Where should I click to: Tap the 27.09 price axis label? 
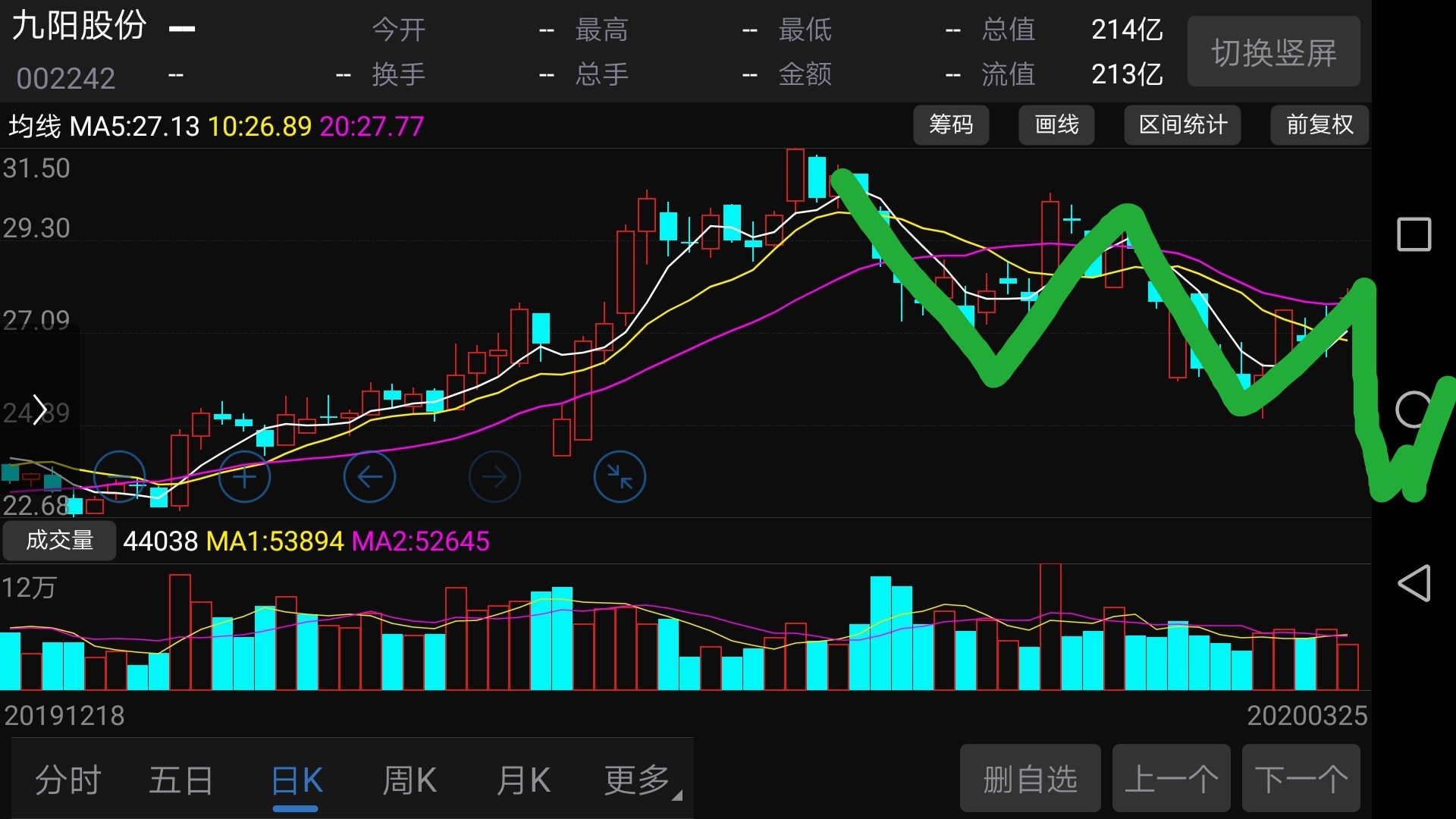(36, 321)
